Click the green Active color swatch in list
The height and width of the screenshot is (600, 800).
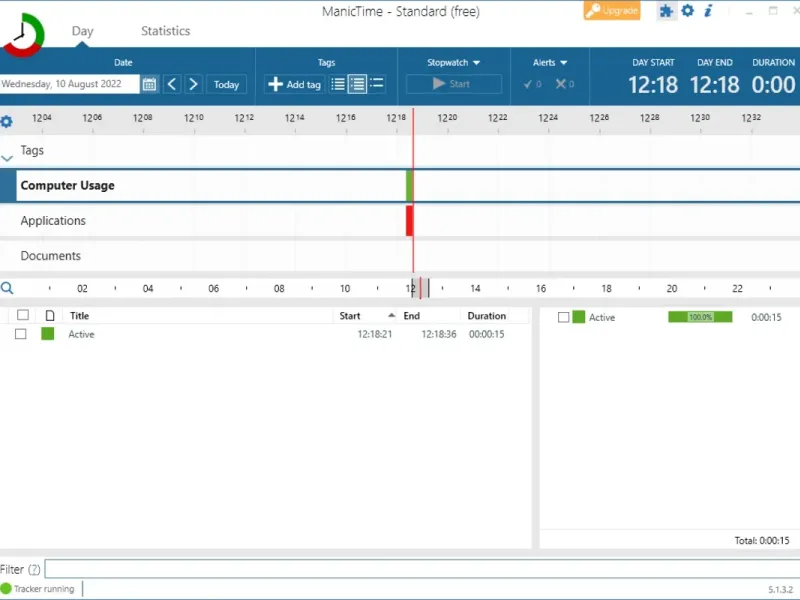coord(47,334)
